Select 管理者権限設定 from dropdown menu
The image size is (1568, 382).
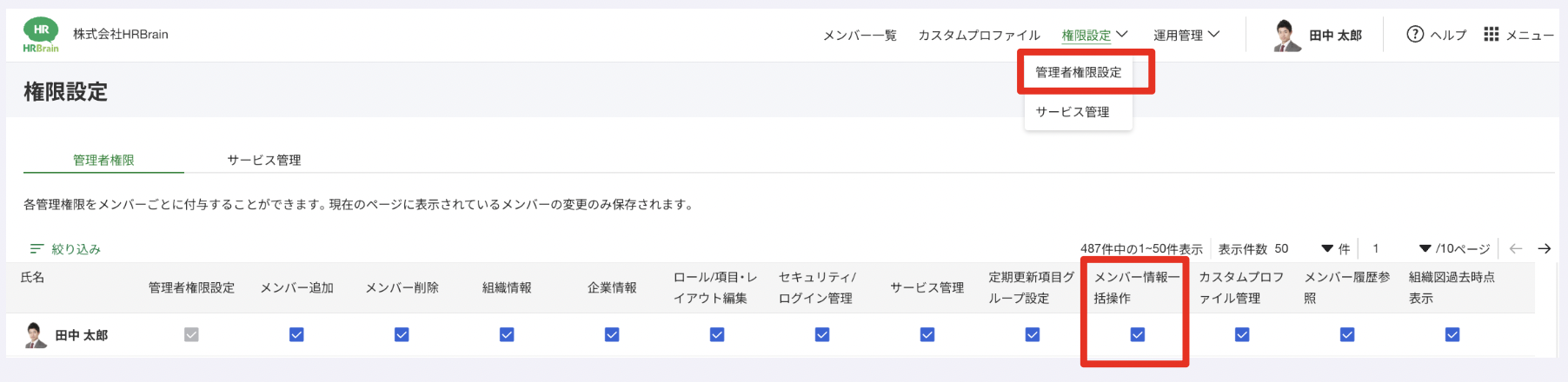click(x=1078, y=72)
